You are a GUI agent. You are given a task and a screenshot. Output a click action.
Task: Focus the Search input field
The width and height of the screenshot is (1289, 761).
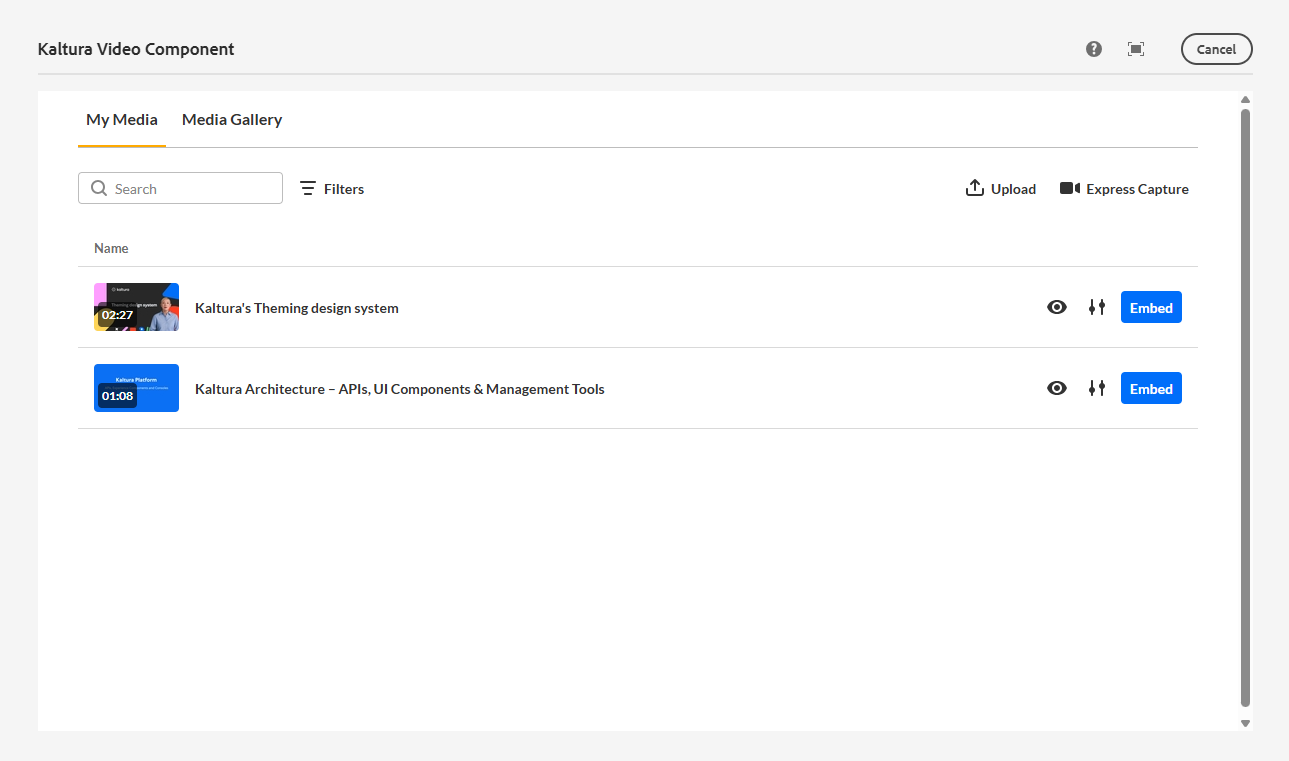[180, 189]
